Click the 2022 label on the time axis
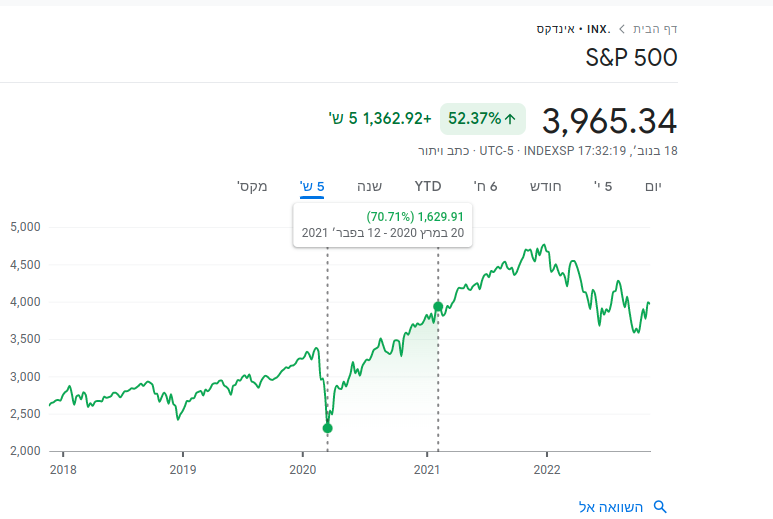Screen dimensions: 773x519 click(x=546, y=468)
